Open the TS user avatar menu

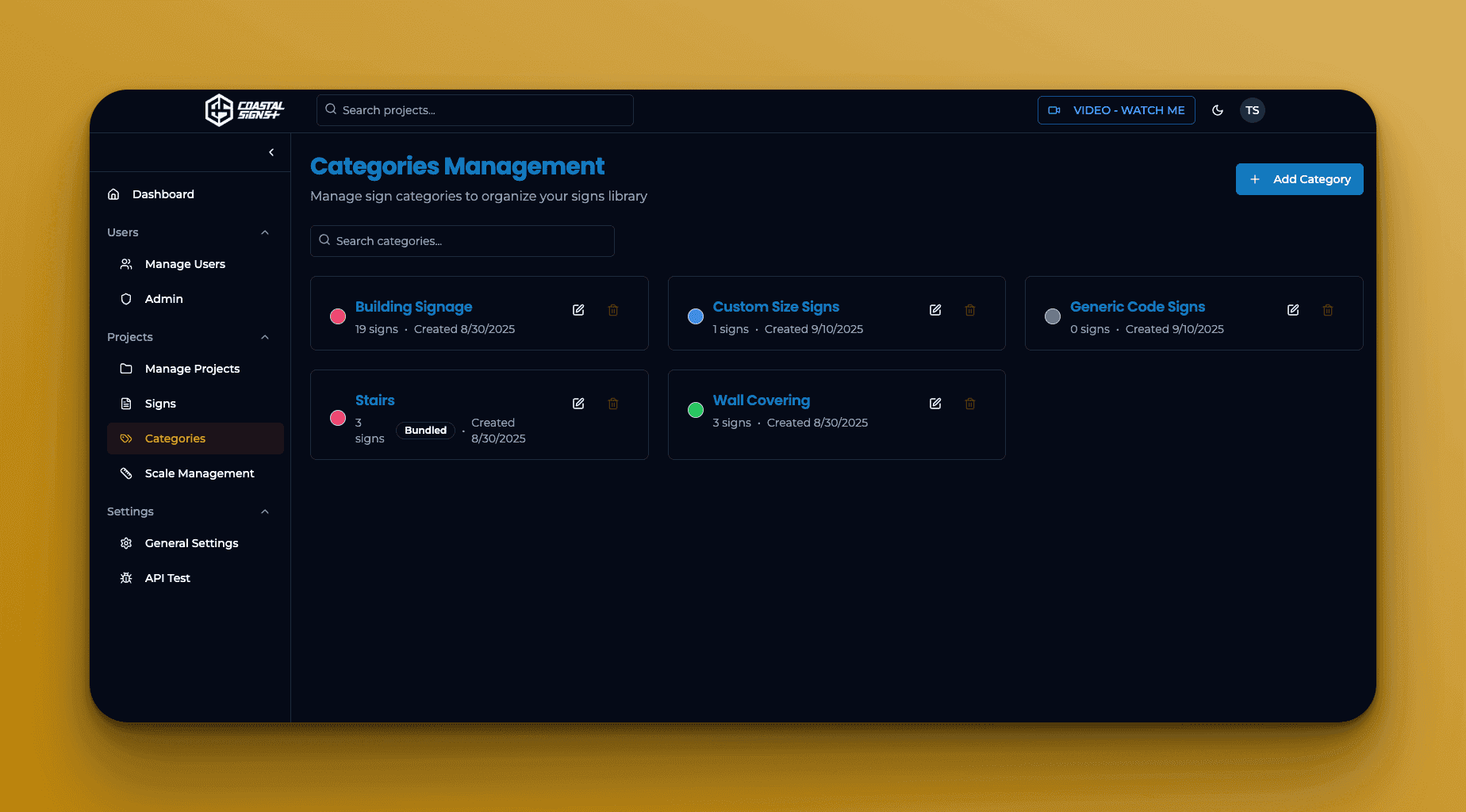tap(1253, 110)
